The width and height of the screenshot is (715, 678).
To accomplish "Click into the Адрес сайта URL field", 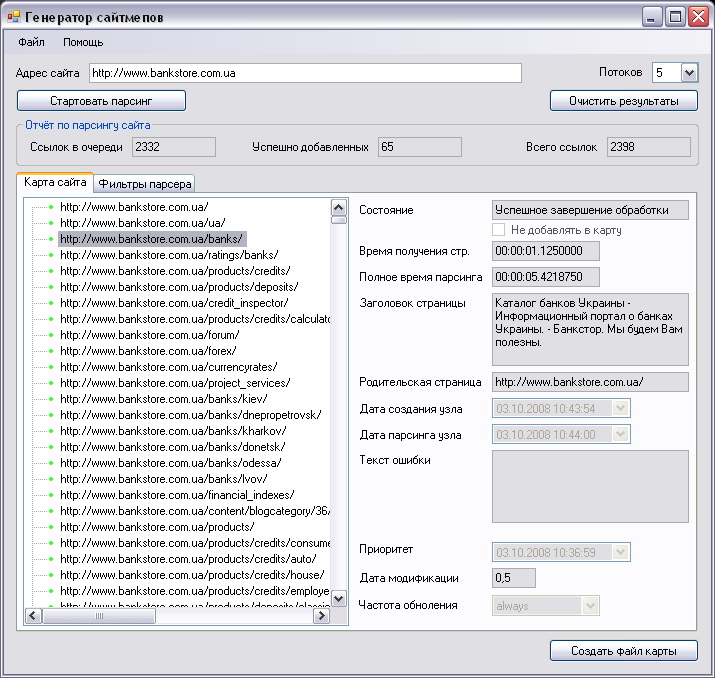I will pyautogui.click(x=305, y=73).
